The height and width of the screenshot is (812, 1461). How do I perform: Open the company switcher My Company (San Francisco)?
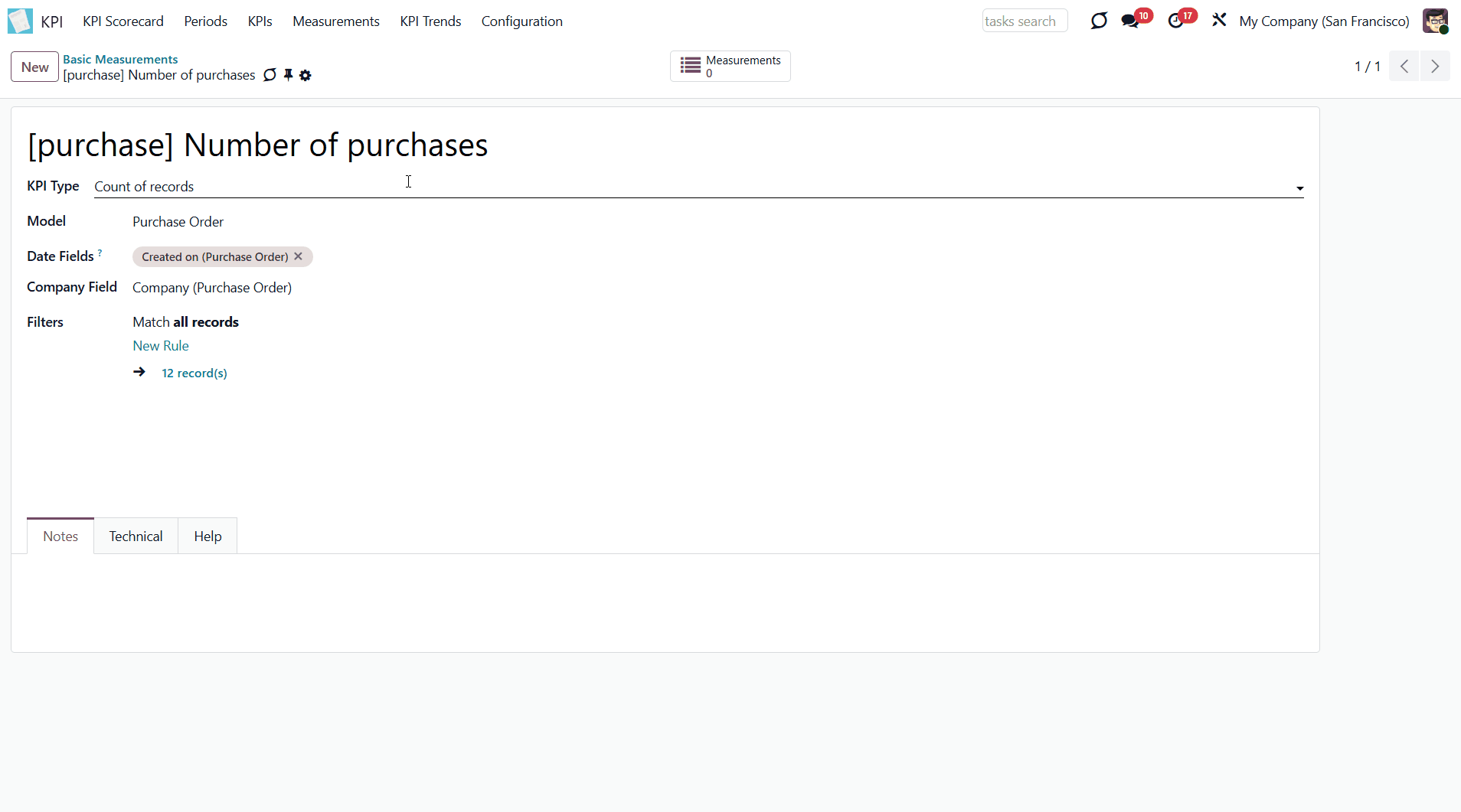[1324, 21]
